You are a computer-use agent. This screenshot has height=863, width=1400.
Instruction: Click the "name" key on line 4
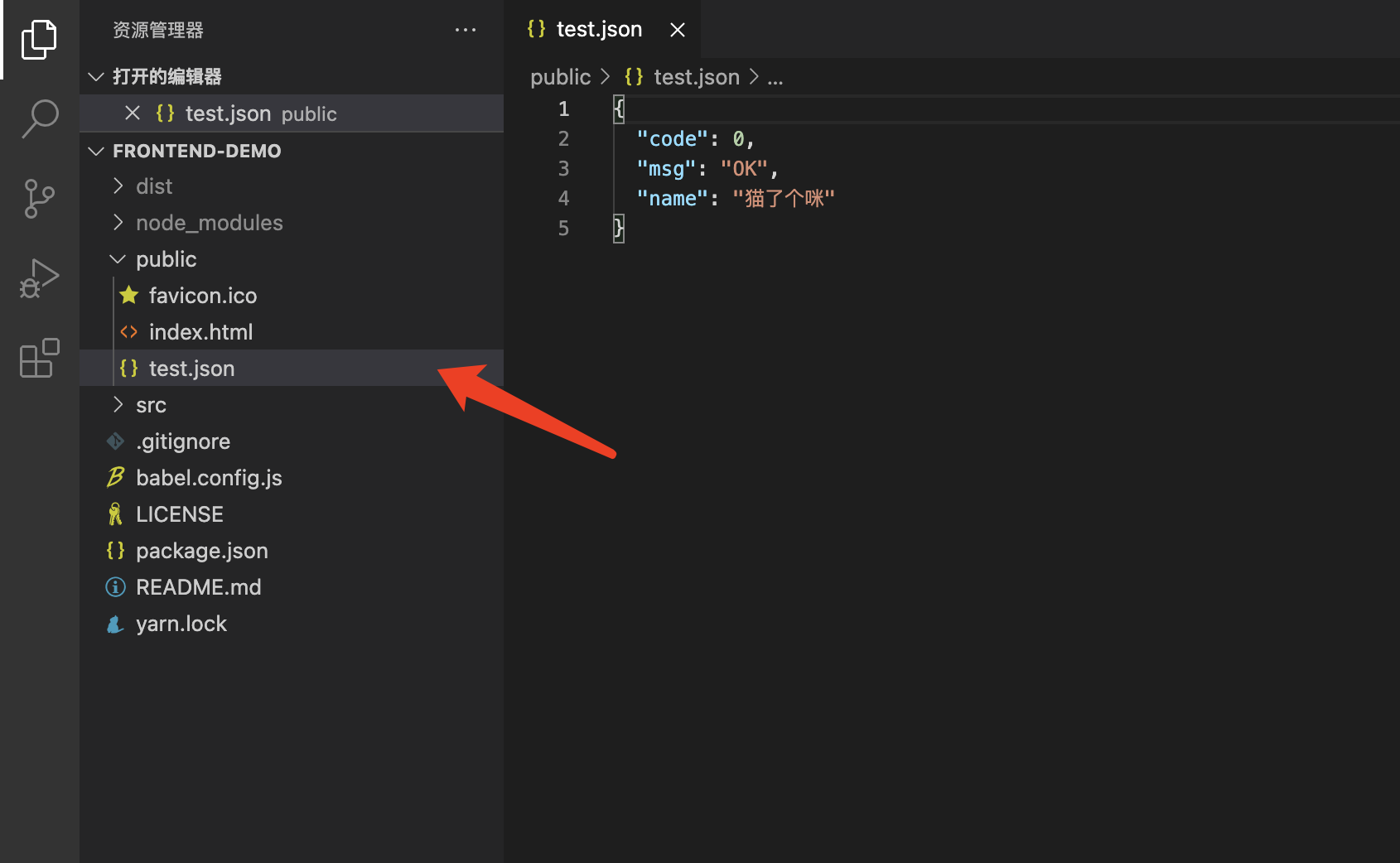[672, 199]
